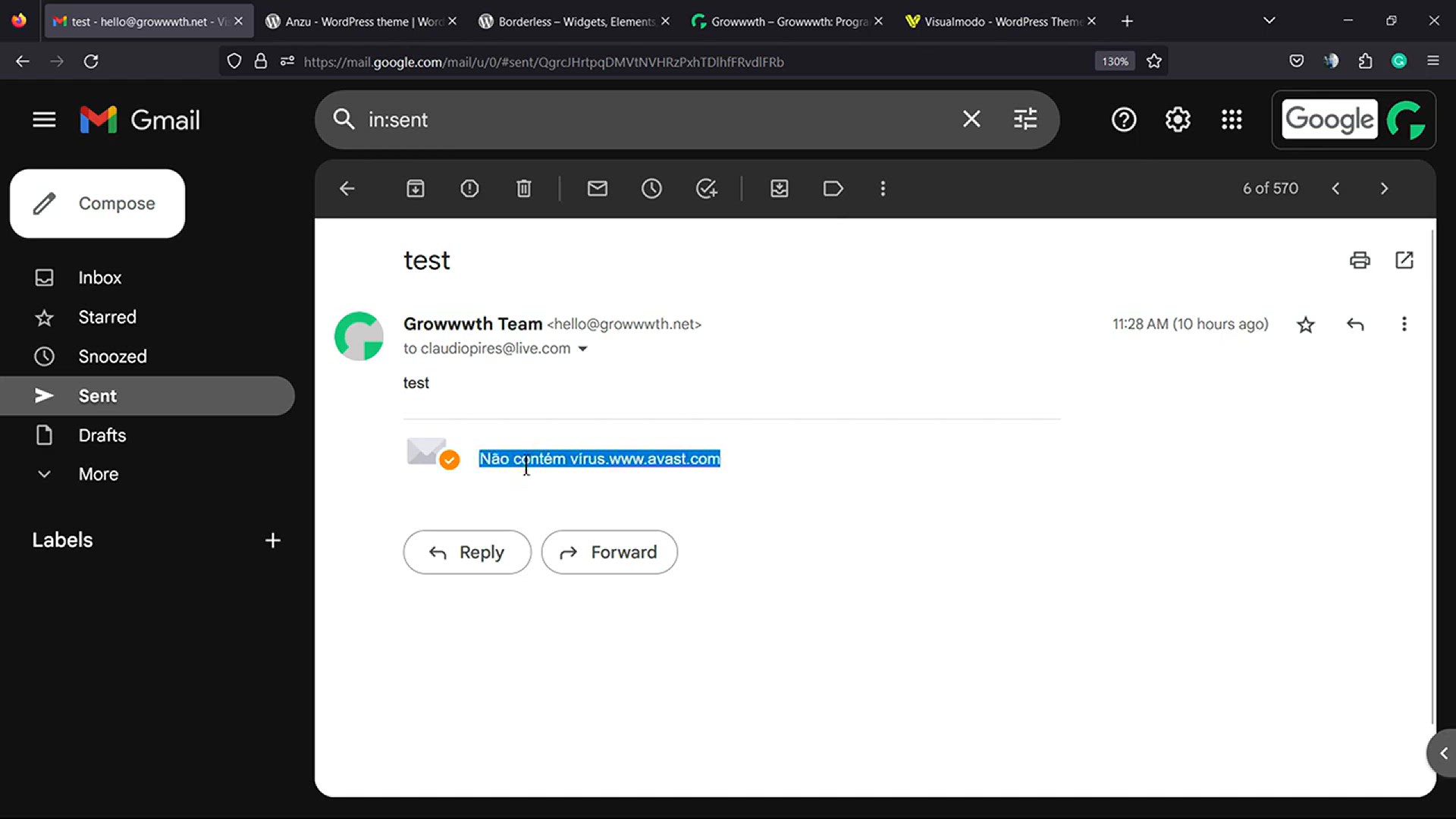Go back in browser history

[23, 61]
